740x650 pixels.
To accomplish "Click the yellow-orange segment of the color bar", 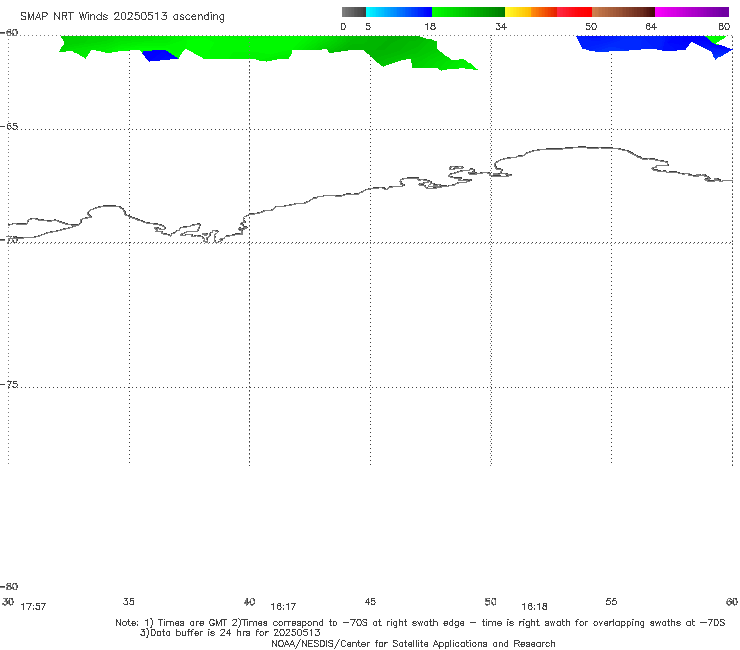I will pyautogui.click(x=530, y=12).
